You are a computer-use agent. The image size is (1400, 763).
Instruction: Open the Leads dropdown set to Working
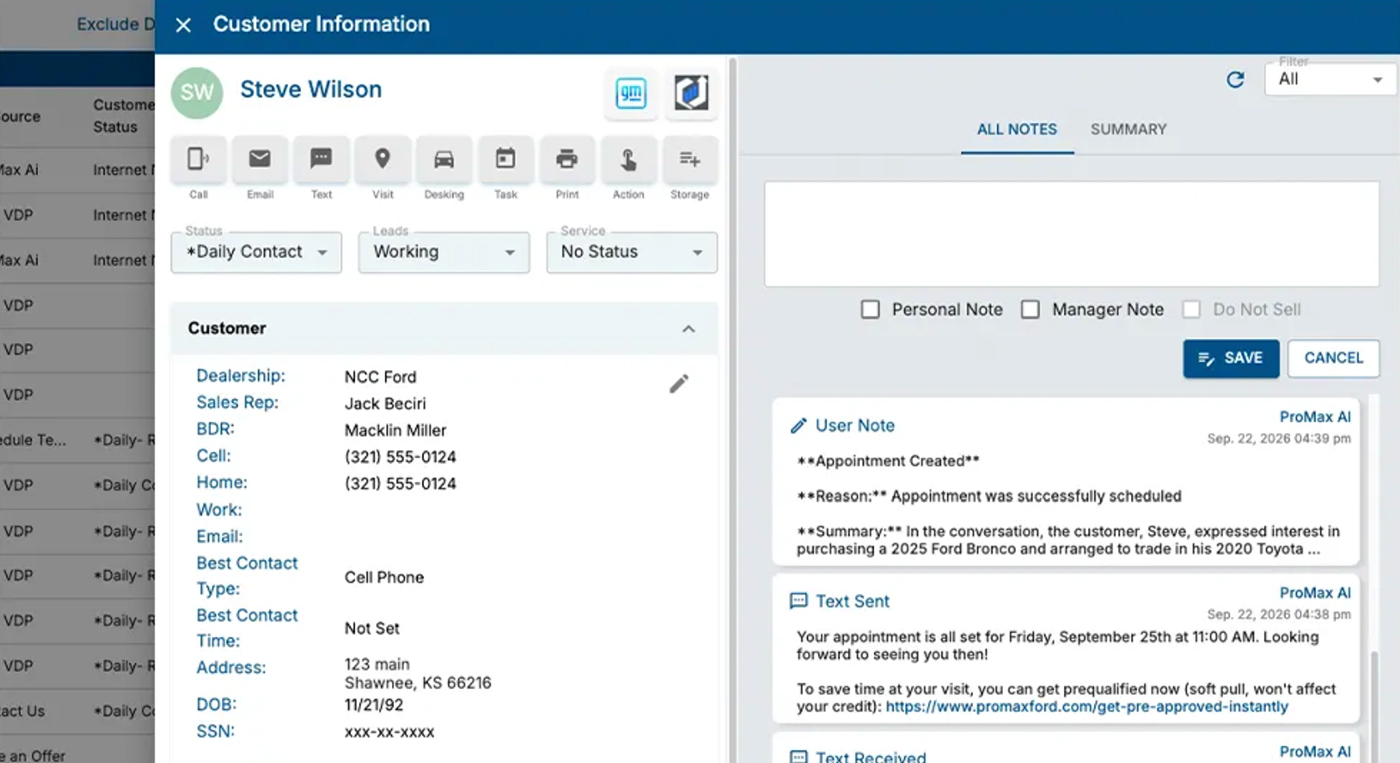pyautogui.click(x=444, y=252)
